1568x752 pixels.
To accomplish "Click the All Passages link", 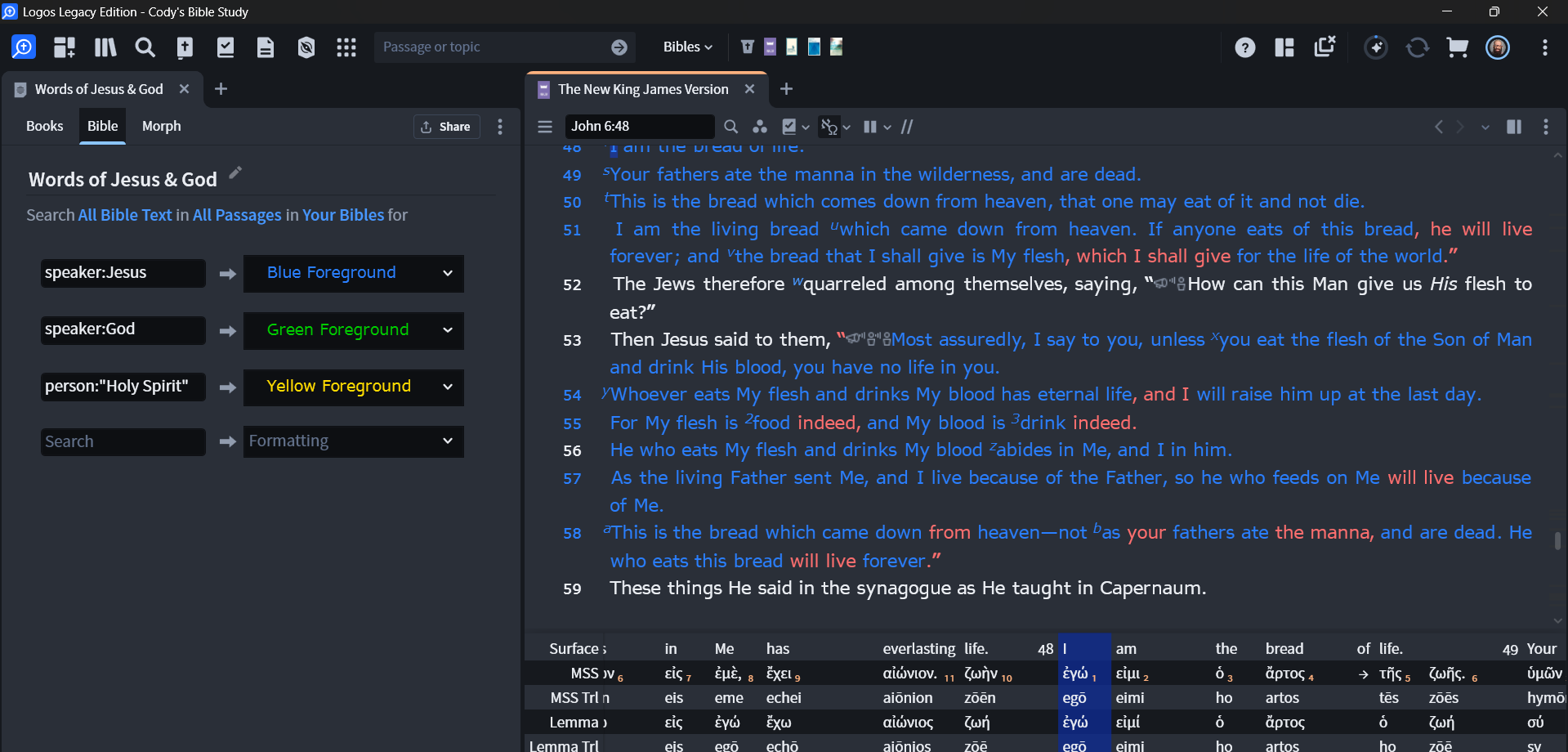I will (237, 215).
